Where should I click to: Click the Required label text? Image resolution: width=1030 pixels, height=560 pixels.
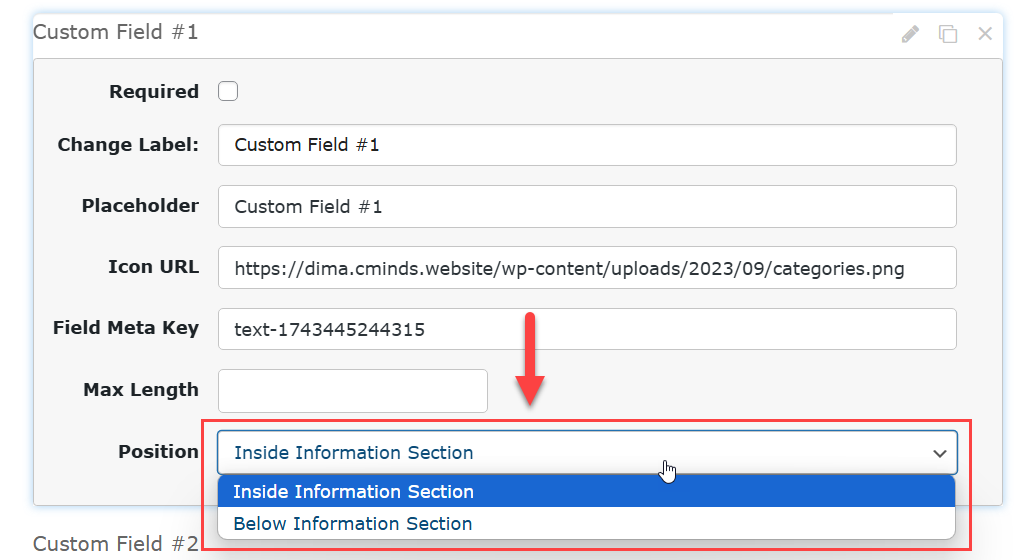click(x=154, y=92)
